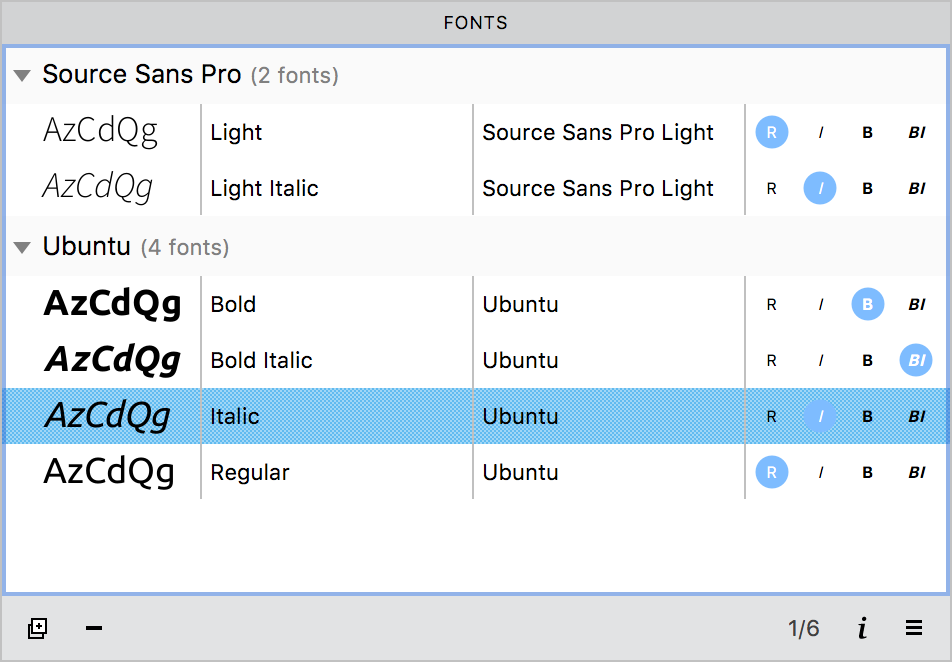Toggle BI style in the plain Light row

click(x=916, y=132)
